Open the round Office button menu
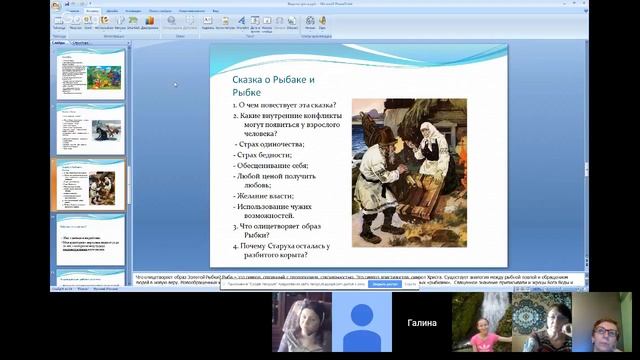Viewport: 640px width, 360px height. [x=56, y=5]
